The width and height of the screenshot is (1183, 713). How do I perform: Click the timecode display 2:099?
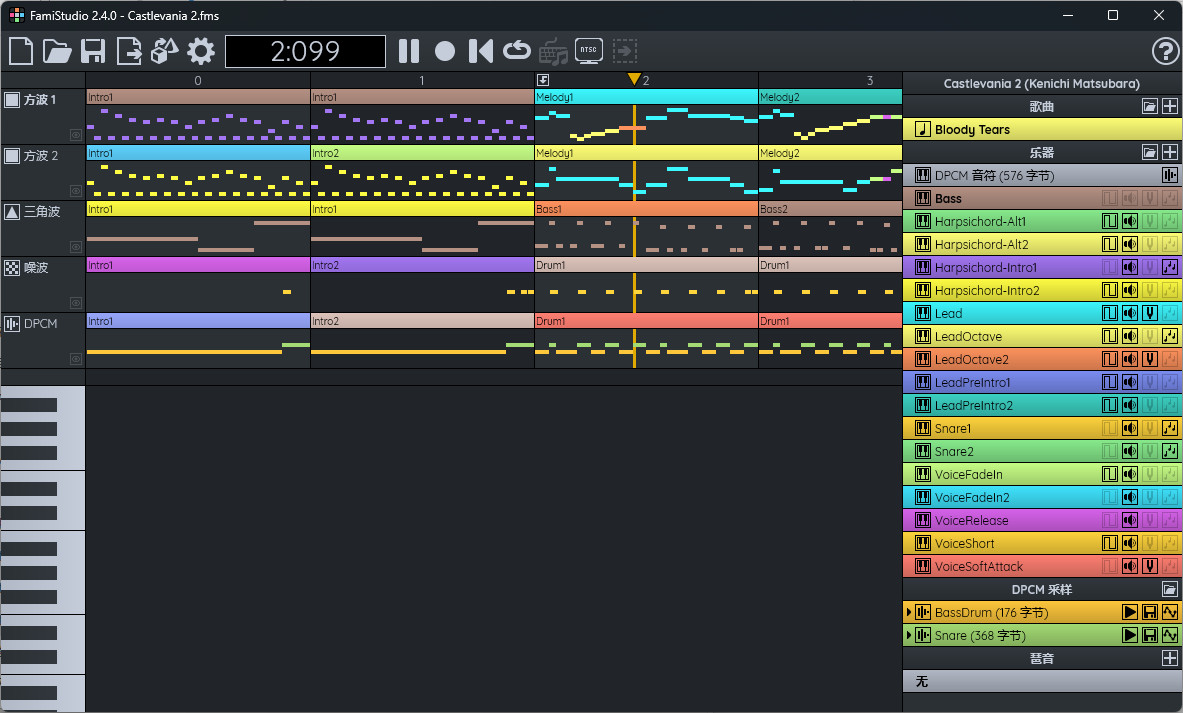tap(306, 51)
